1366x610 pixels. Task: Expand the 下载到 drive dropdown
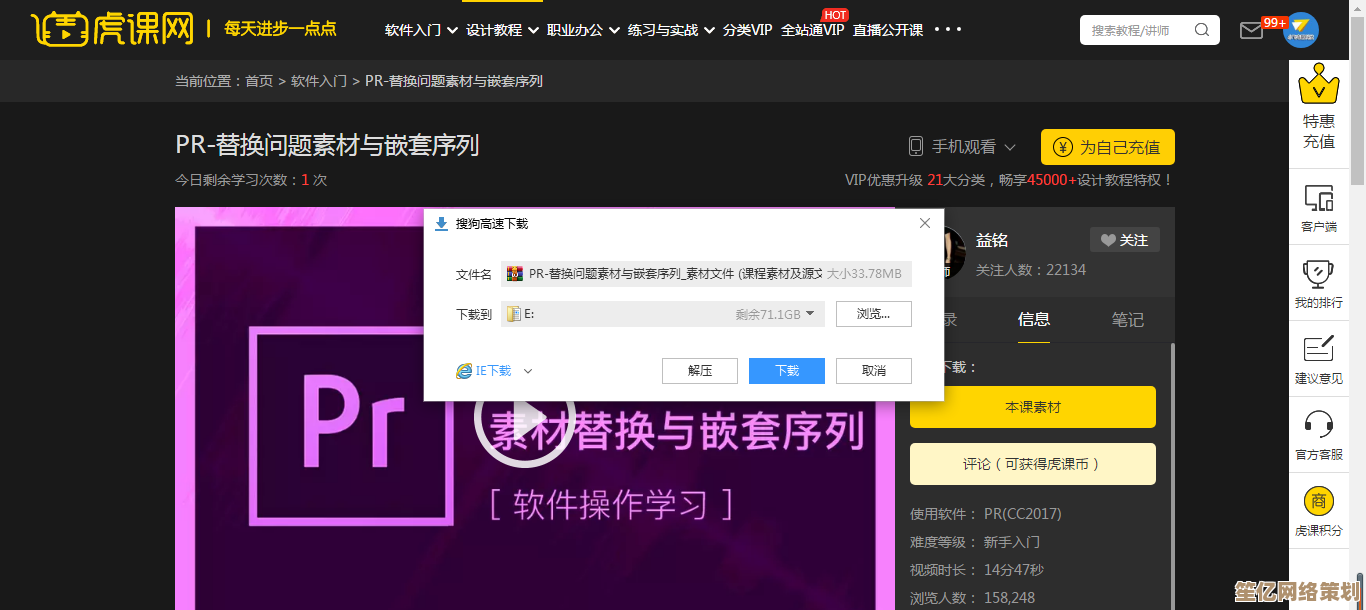pyautogui.click(x=809, y=314)
